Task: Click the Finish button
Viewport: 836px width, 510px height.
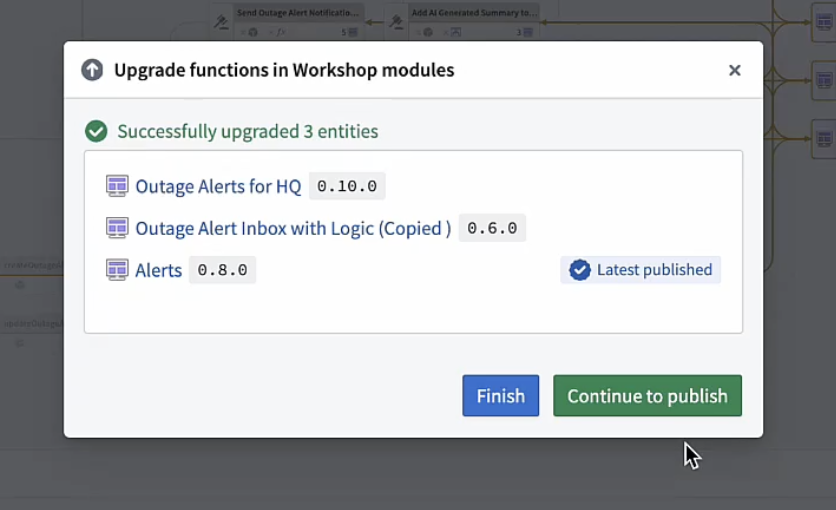Action: coord(501,395)
